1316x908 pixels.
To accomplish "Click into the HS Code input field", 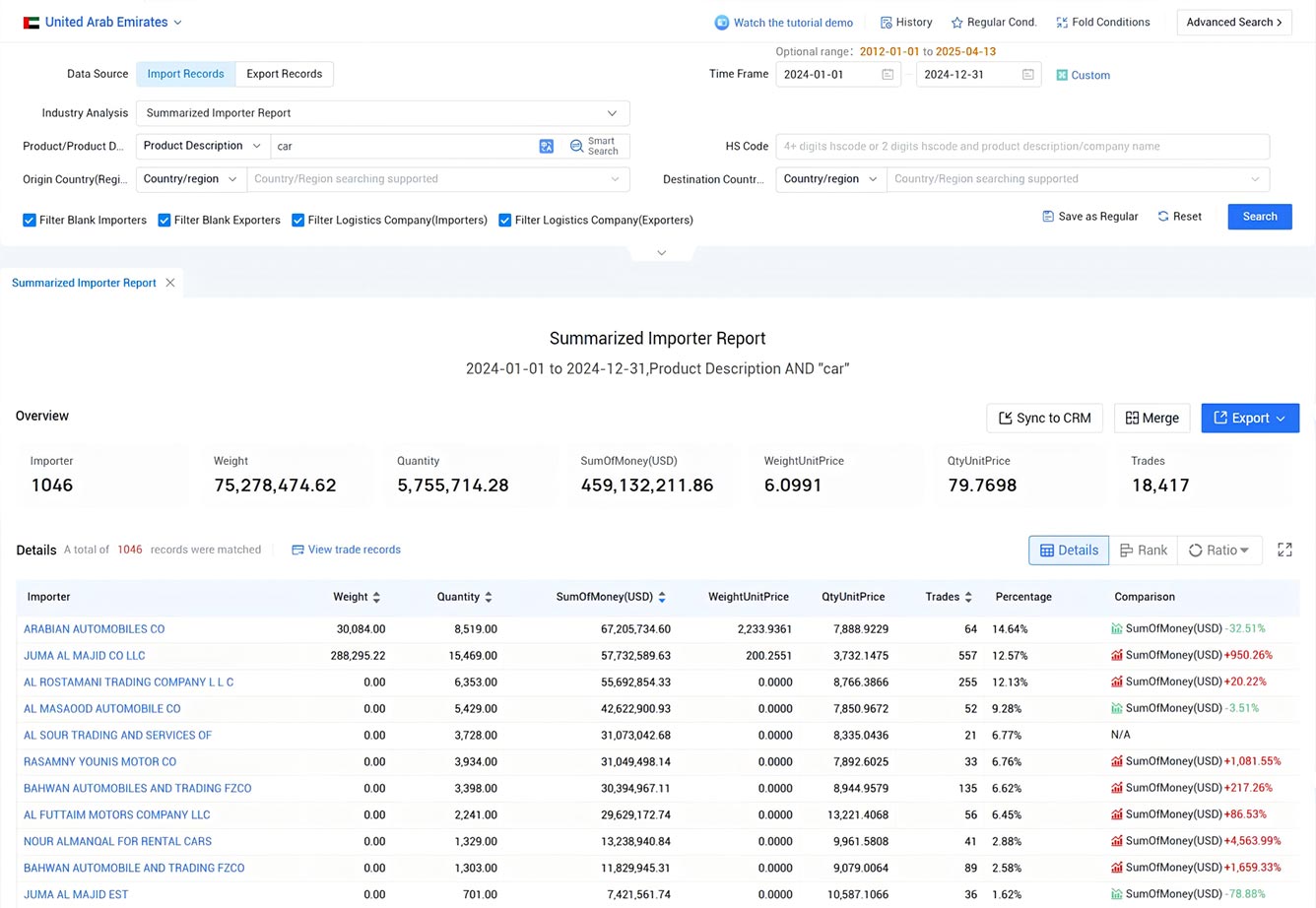I will click(x=1022, y=147).
